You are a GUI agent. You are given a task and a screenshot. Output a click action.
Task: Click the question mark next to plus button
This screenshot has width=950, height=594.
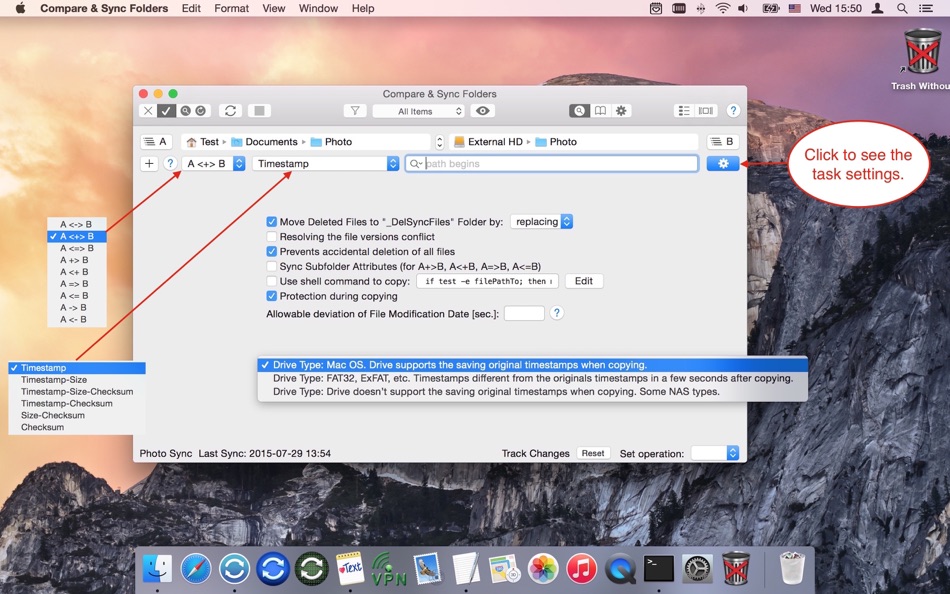coord(170,164)
